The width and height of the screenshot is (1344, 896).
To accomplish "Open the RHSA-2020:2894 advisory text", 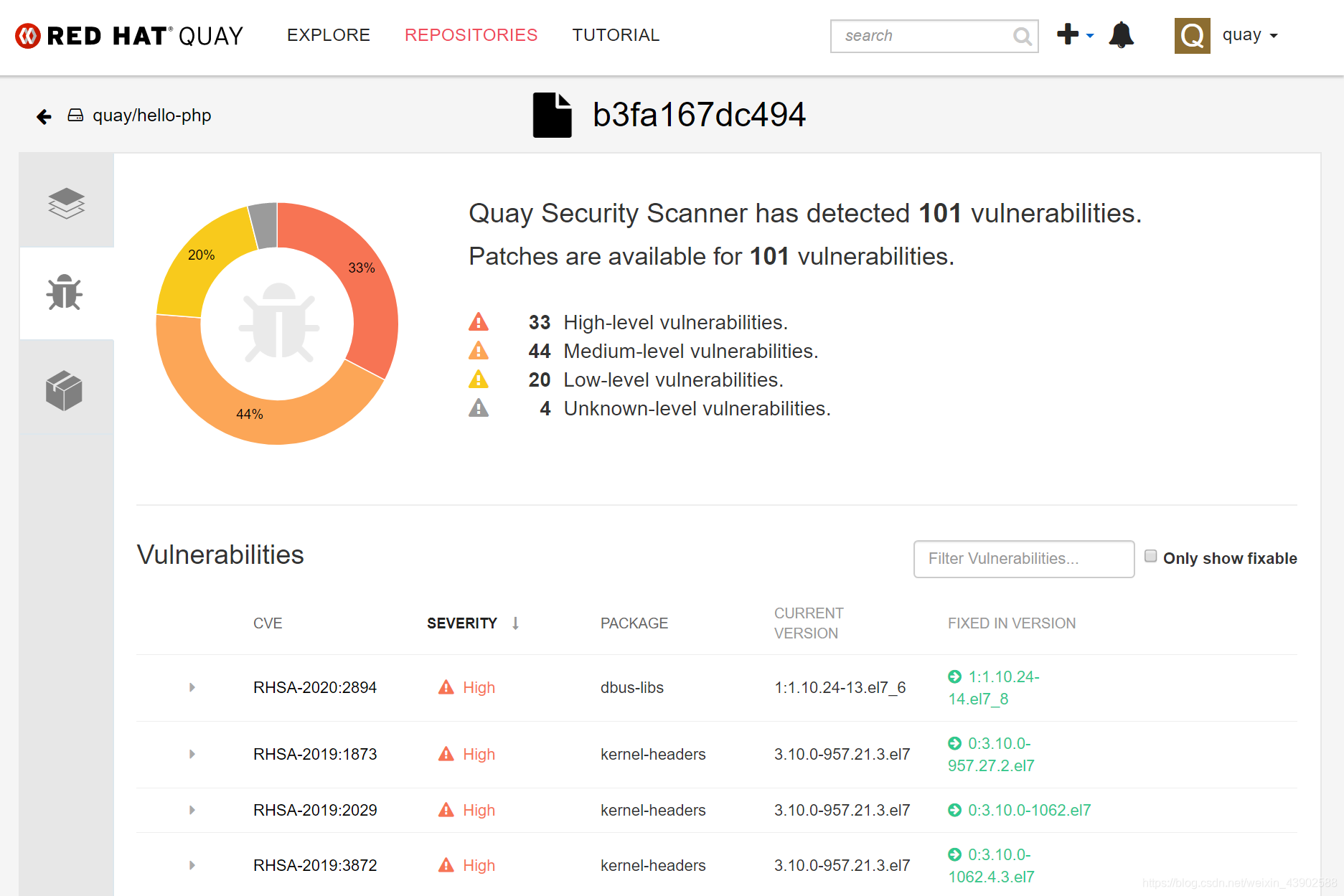I will point(315,687).
